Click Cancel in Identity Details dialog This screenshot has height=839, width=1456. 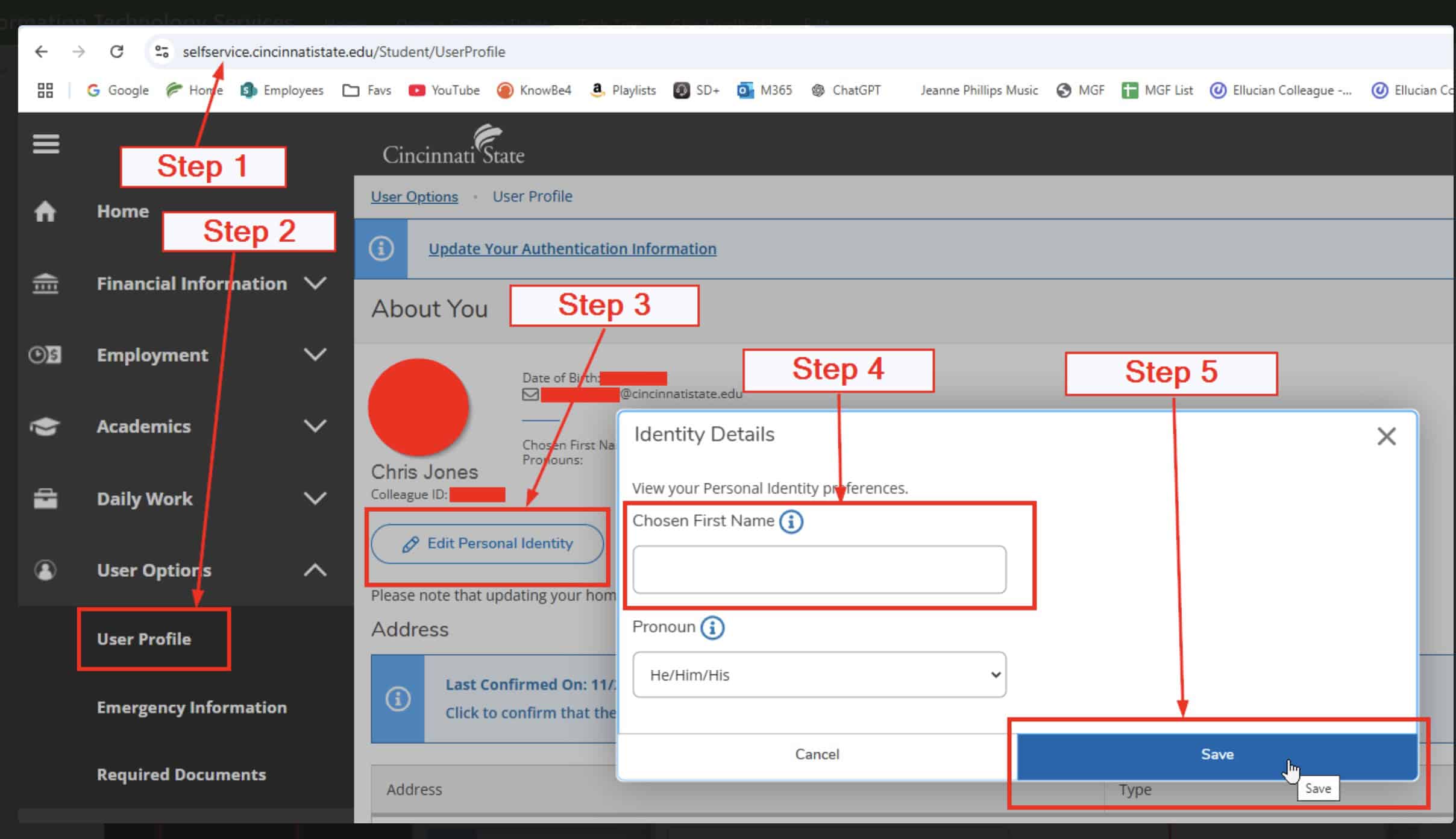coord(817,754)
